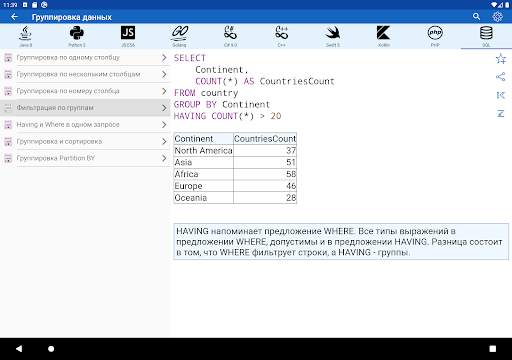Switch to the Swift language tab
The image size is (512, 360).
click(333, 36)
